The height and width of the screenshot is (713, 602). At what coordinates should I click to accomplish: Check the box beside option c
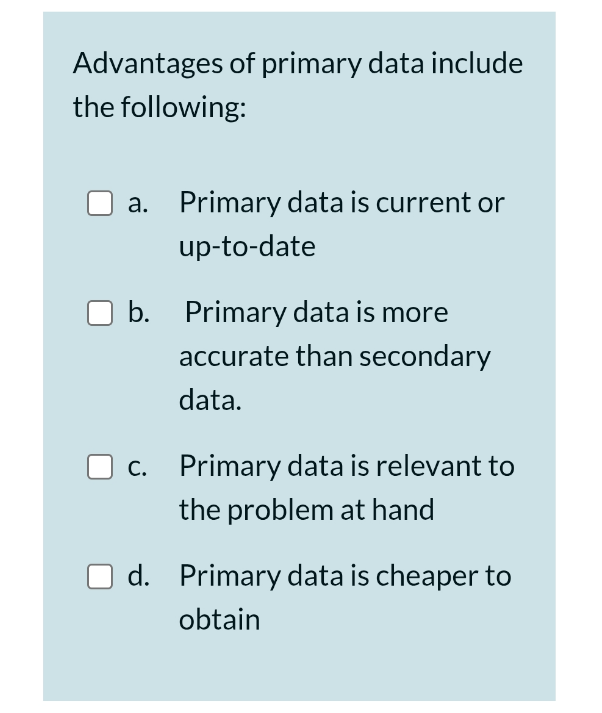point(100,467)
